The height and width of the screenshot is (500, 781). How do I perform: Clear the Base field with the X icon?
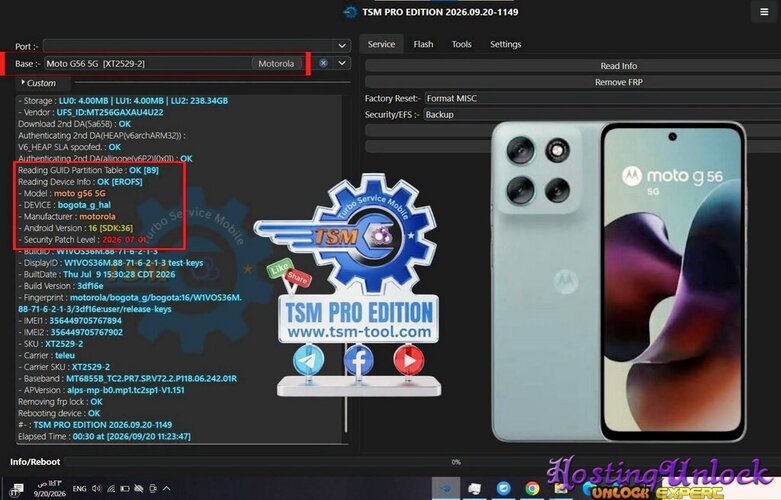[323, 63]
